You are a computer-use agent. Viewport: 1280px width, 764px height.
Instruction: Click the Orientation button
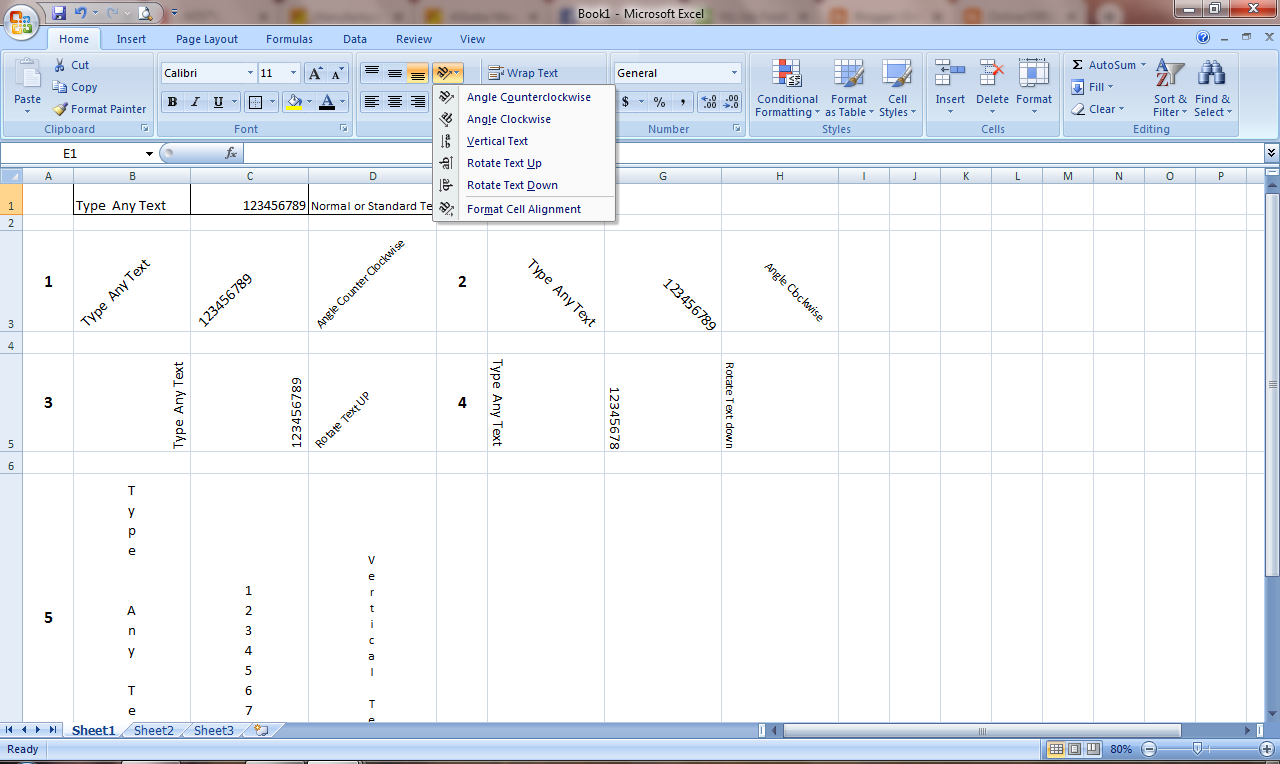pos(448,73)
